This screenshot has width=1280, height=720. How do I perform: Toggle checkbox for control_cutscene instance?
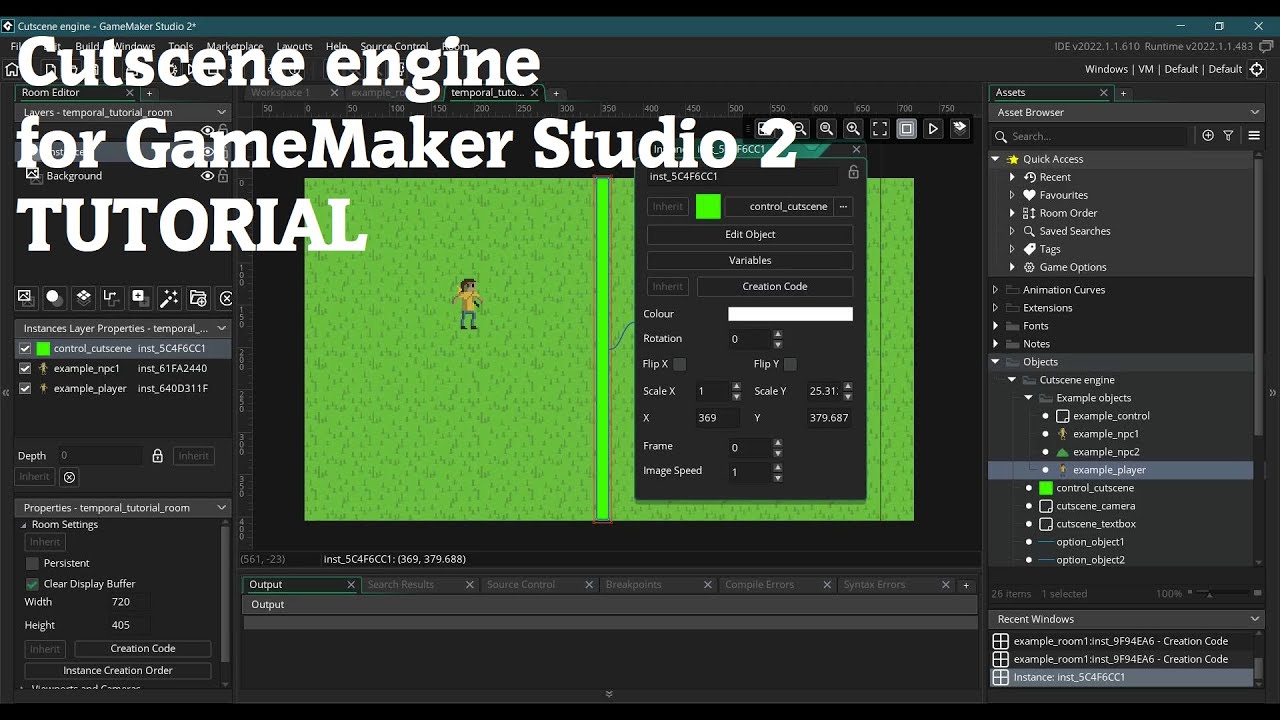(25, 349)
